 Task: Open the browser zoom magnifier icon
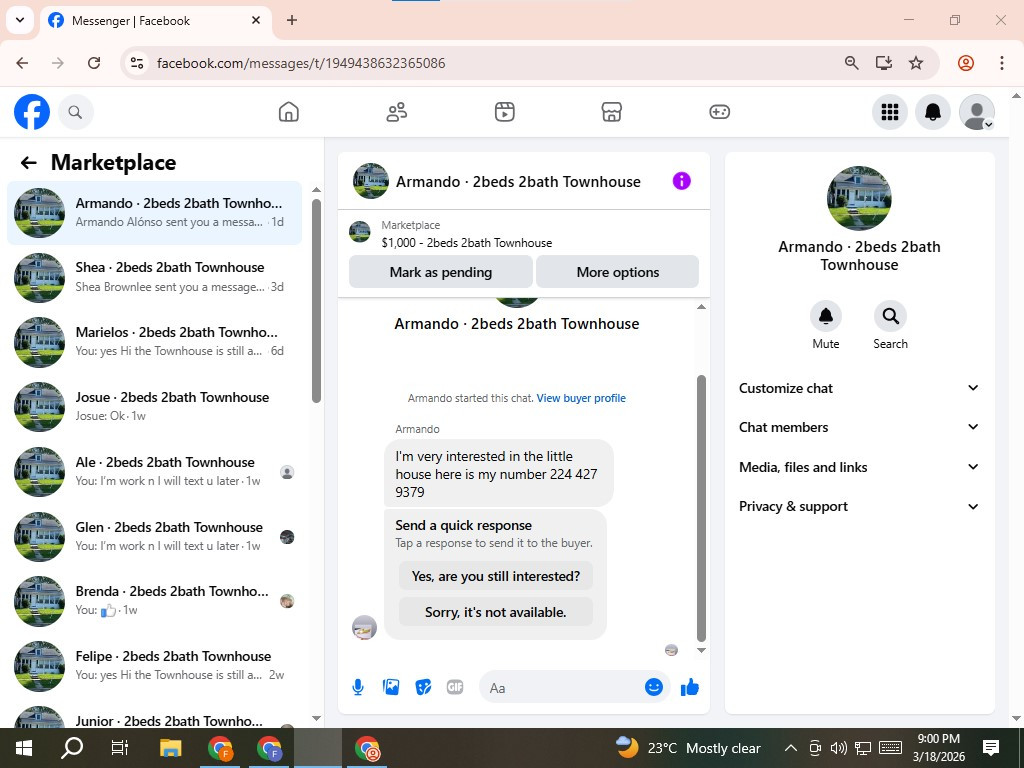click(851, 63)
